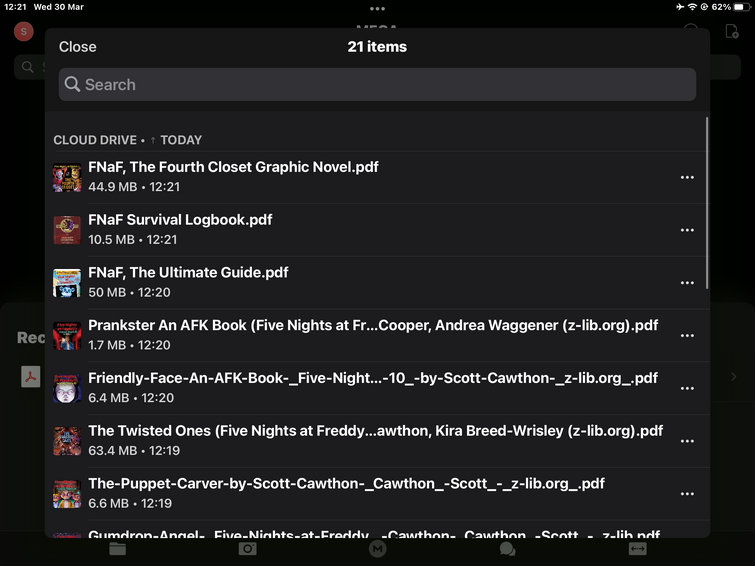The height and width of the screenshot is (566, 755).
Task: Open Cloud Drive folder tab in bottom bar
Action: click(x=117, y=549)
